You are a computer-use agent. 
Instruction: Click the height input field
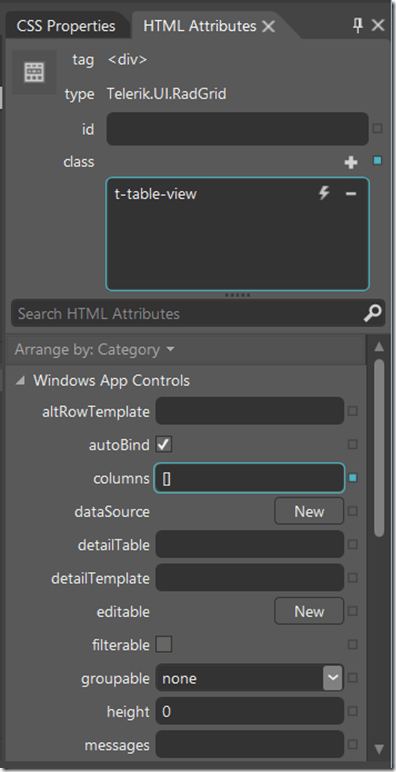(x=250, y=711)
